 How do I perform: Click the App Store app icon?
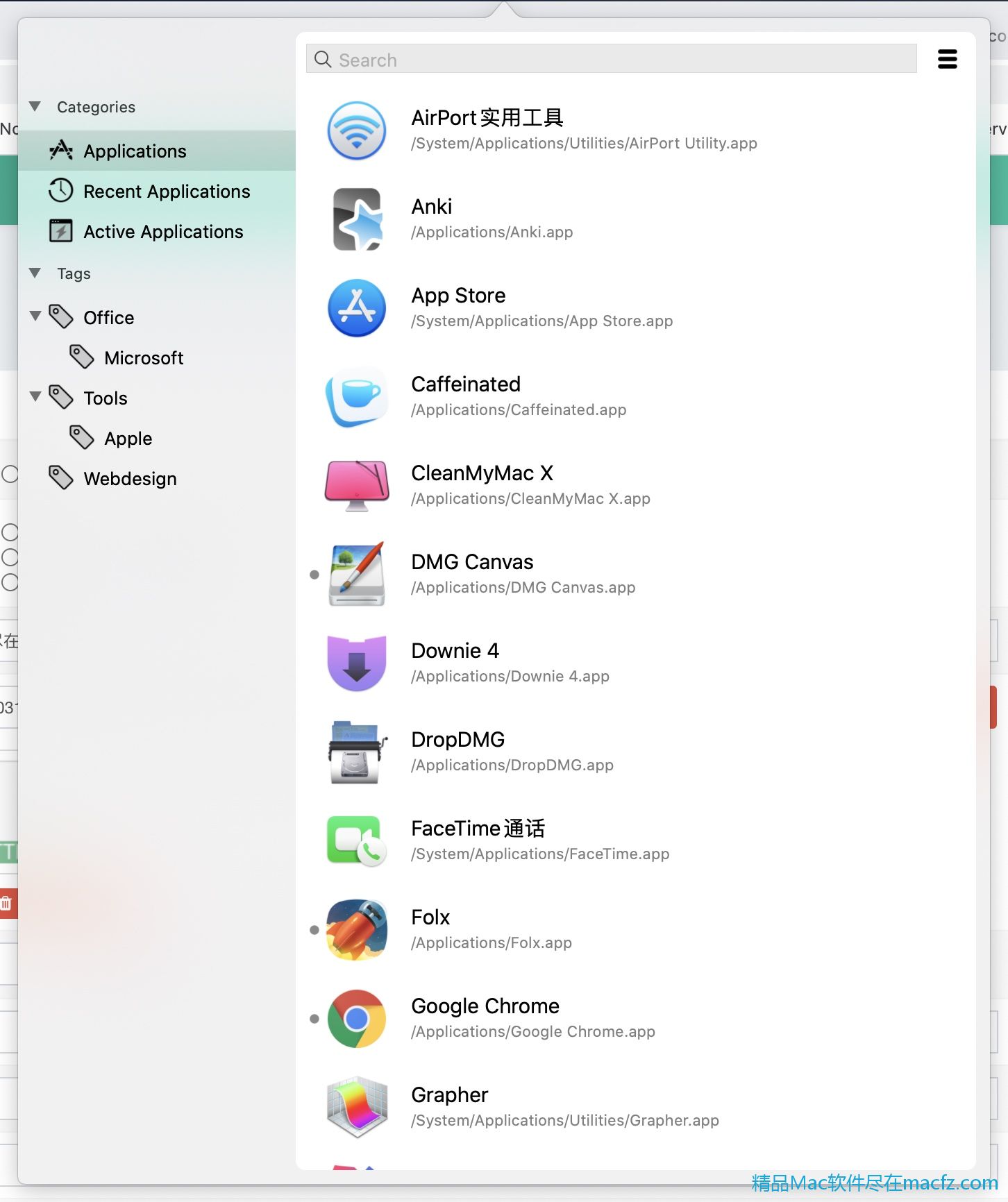coord(357,308)
